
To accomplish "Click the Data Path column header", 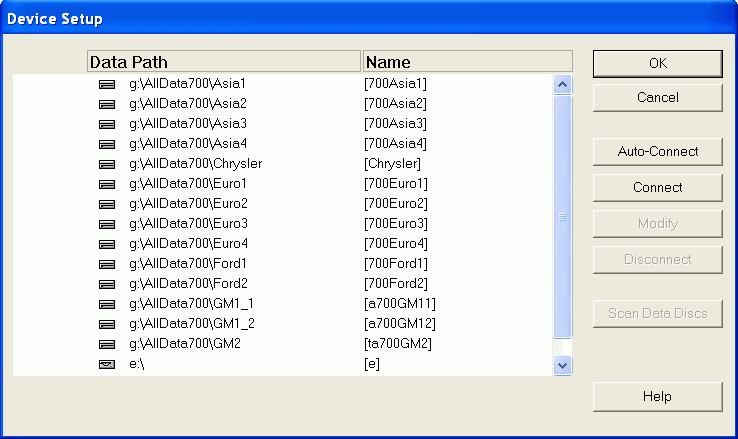I will [224, 62].
